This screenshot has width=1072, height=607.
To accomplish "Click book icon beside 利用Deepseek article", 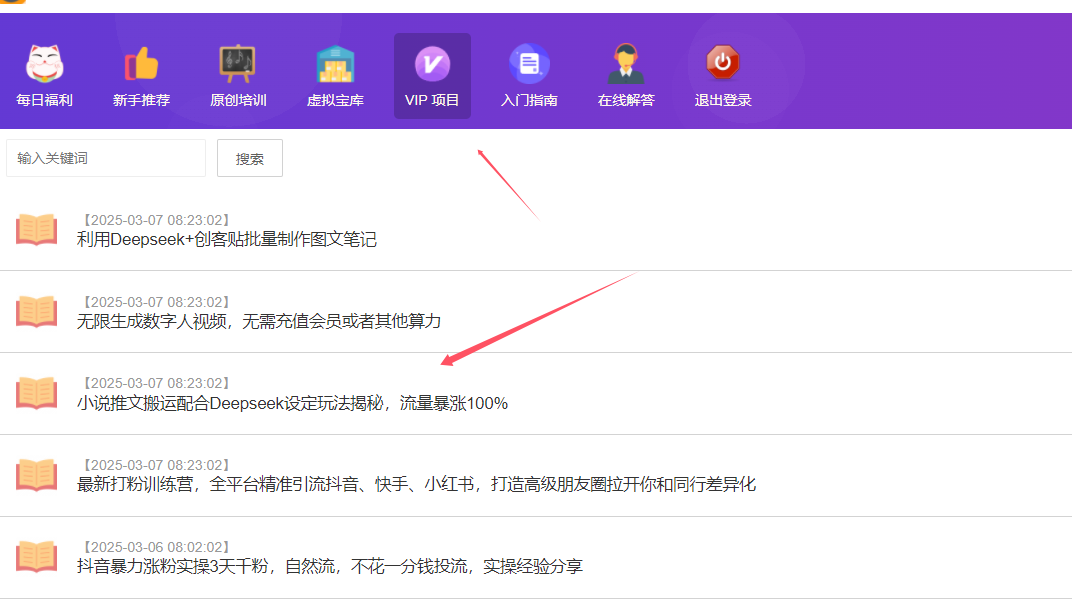I will coord(37,229).
